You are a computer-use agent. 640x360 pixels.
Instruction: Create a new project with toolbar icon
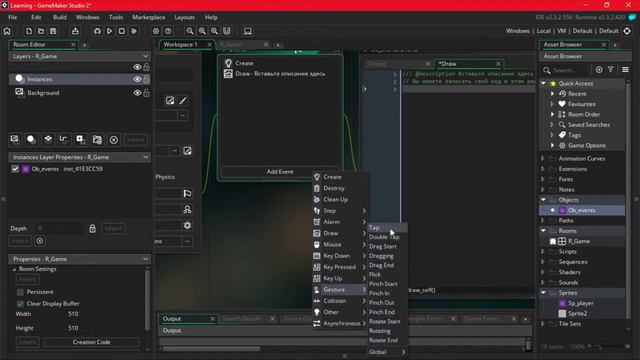[x=29, y=31]
